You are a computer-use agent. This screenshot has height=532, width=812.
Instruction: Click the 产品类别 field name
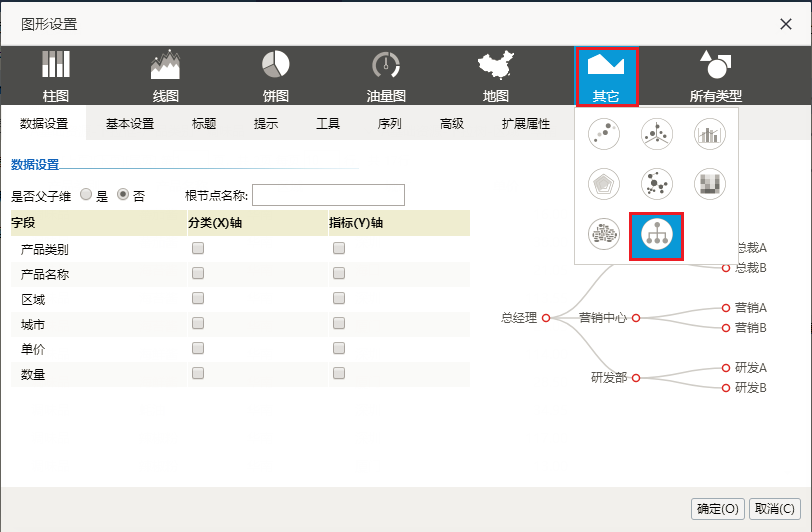tap(45, 249)
